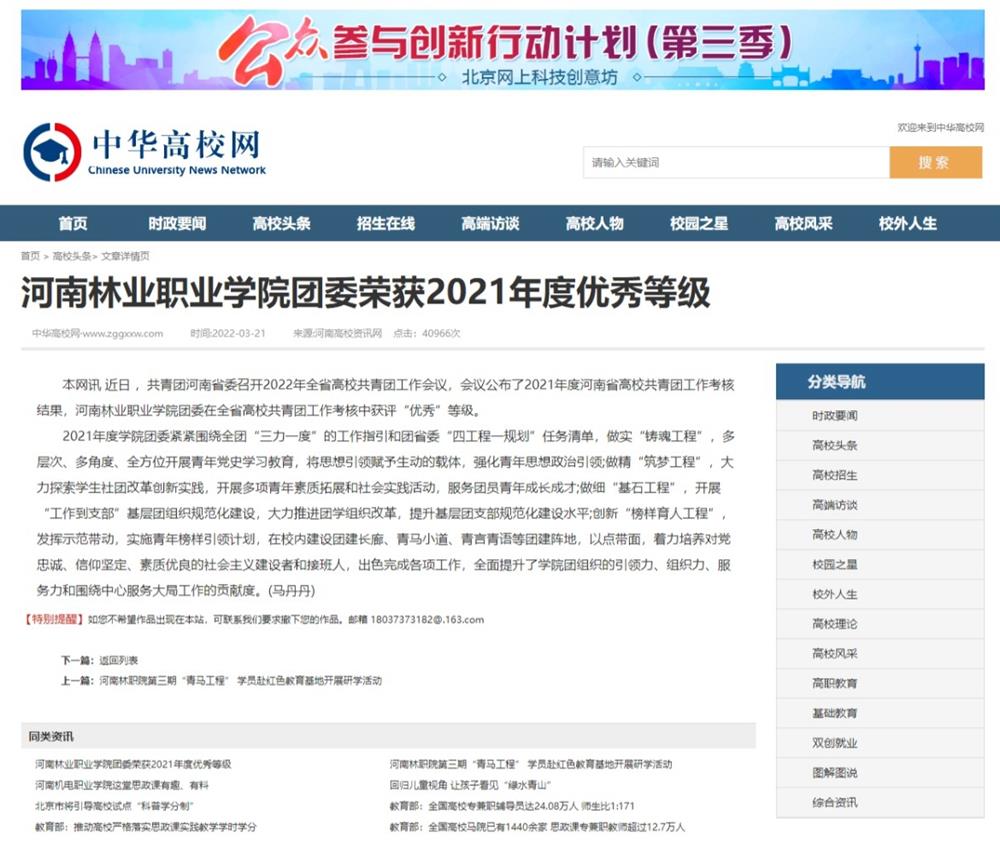Viewport: 1000px width, 844px height.
Task: Open previous article about 青马工程 研学活动
Action: point(240,681)
